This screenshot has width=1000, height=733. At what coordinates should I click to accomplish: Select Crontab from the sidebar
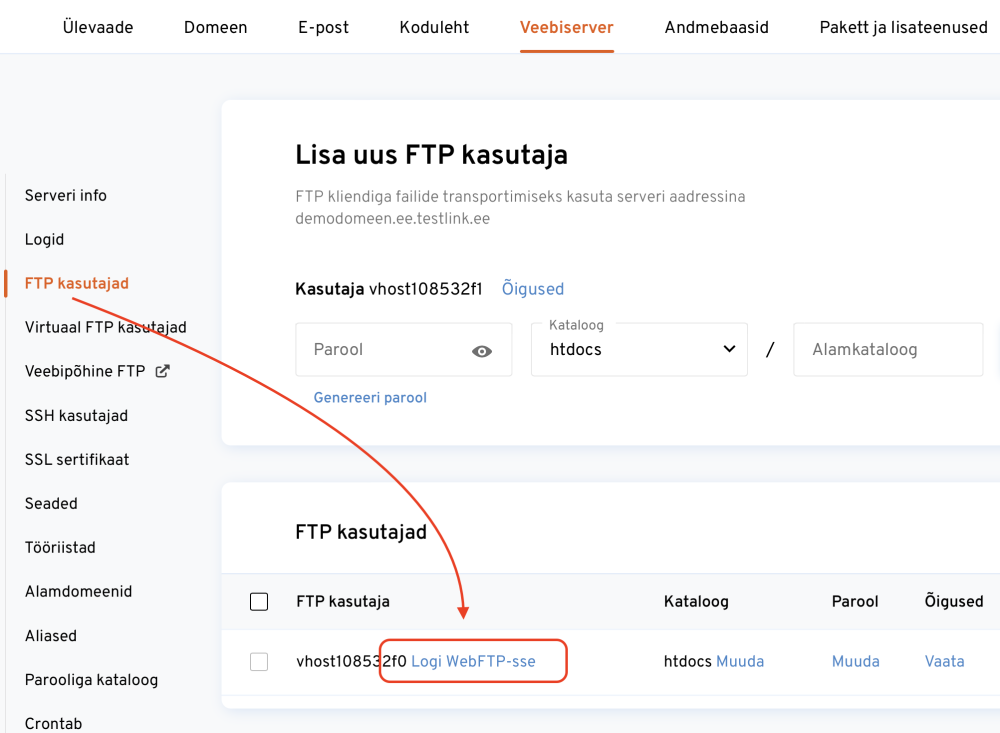[x=53, y=723]
